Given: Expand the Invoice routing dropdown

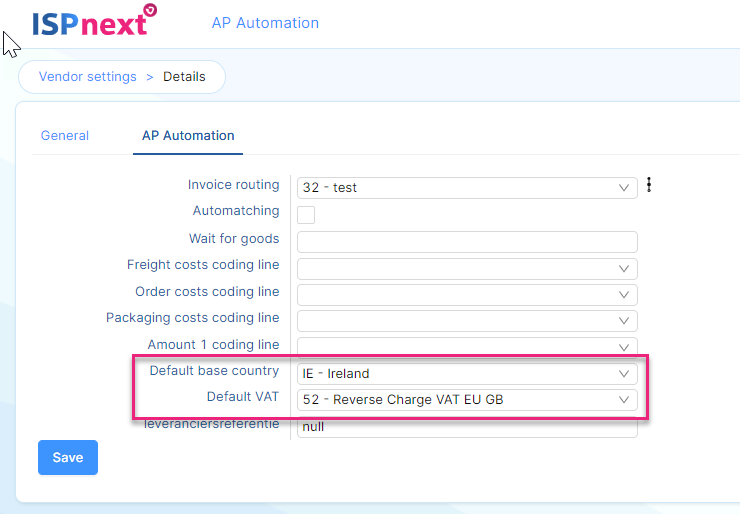Looking at the screenshot, I should (467, 187).
